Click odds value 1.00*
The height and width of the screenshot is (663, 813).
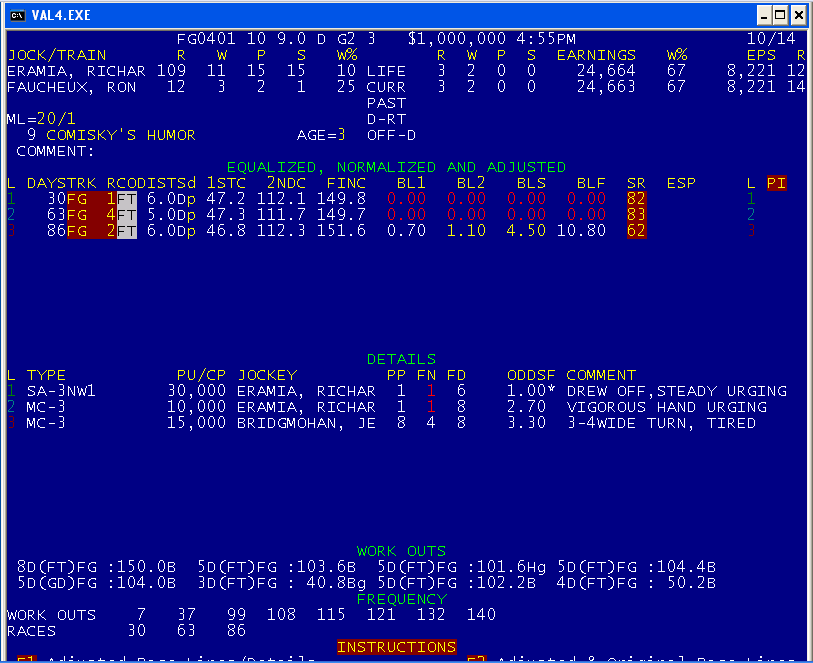(531, 391)
